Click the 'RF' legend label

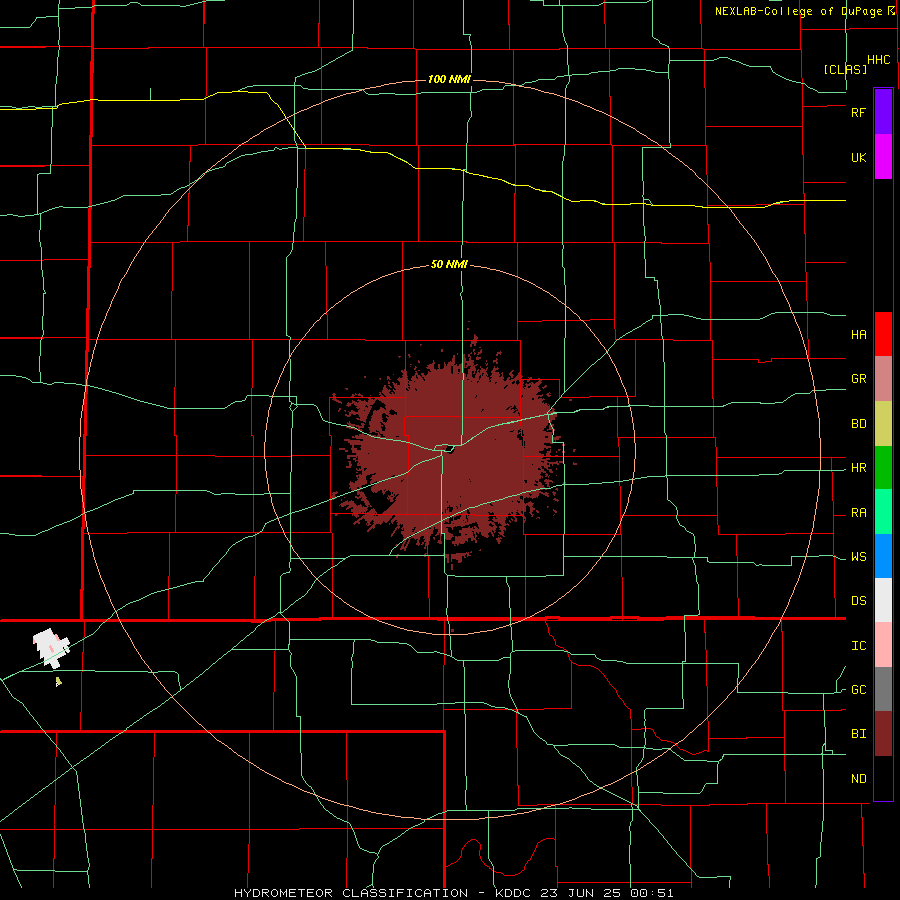tap(859, 112)
